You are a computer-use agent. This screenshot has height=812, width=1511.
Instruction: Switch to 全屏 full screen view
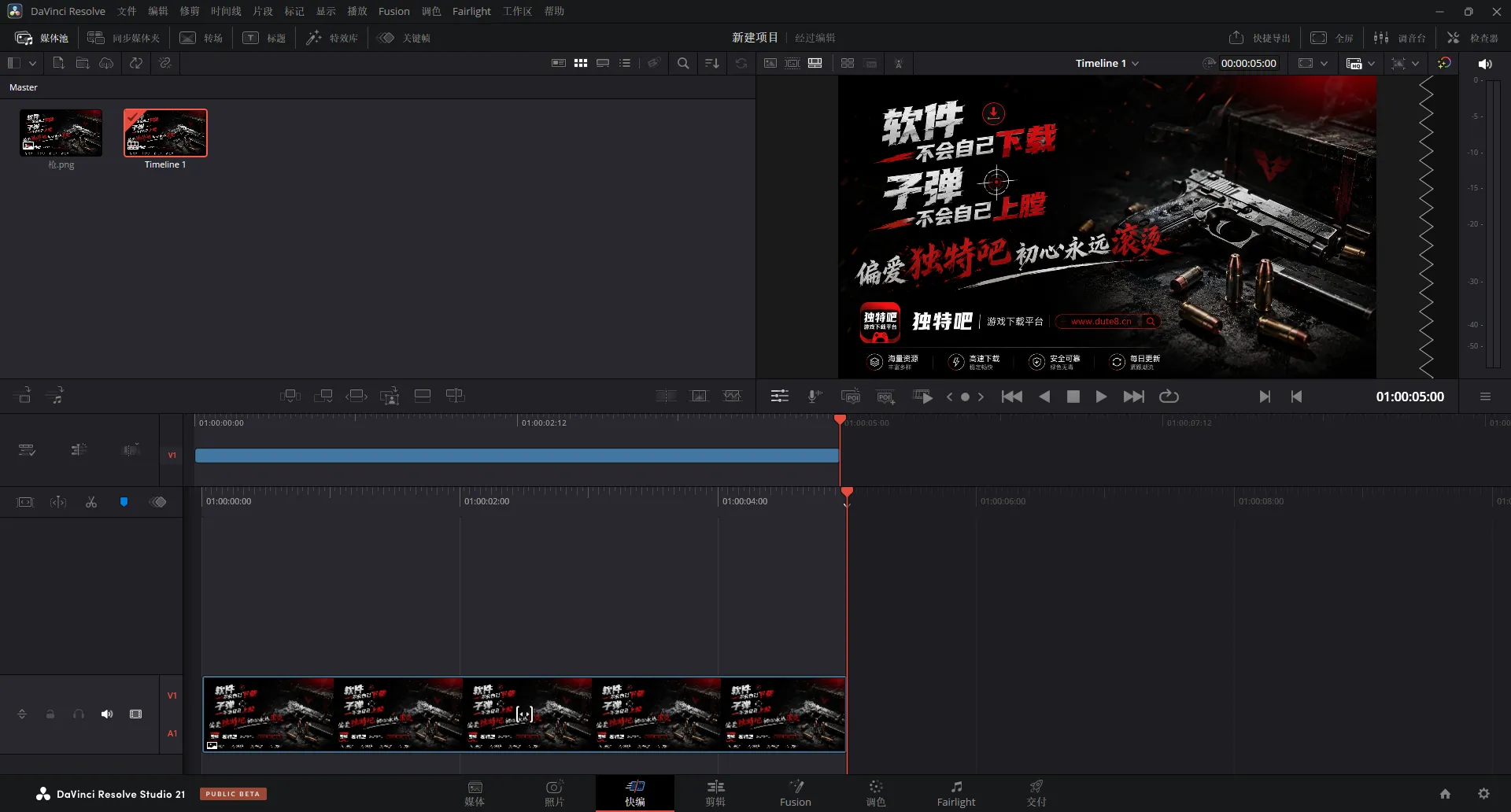1332,38
